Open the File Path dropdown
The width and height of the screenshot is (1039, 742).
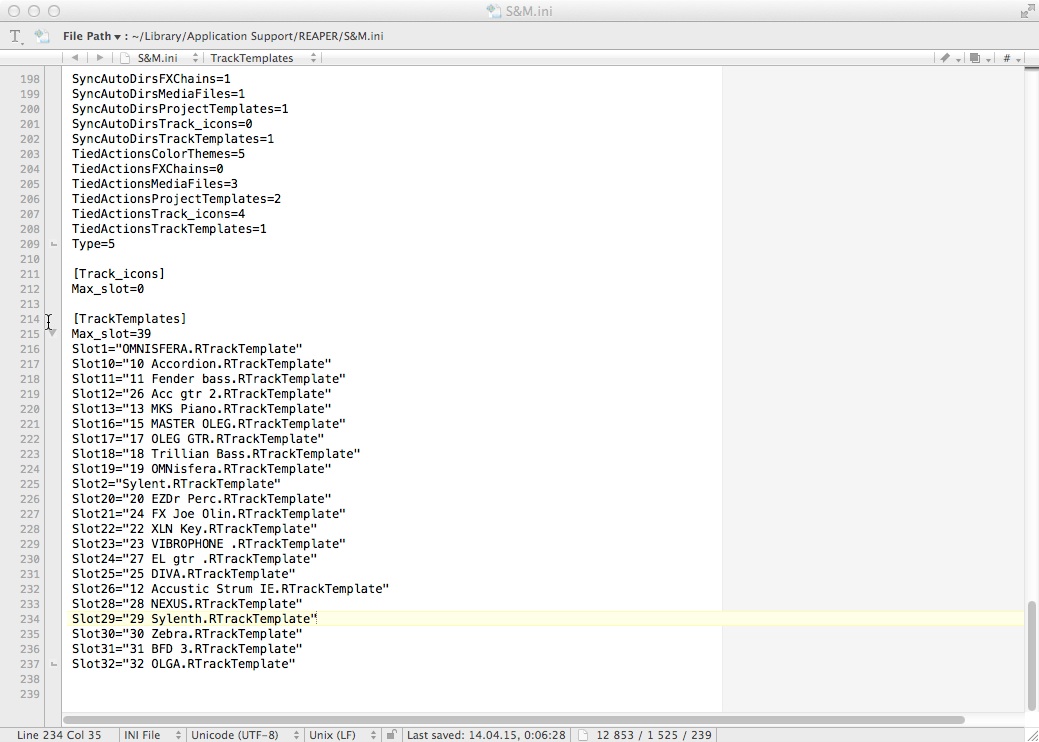tap(92, 36)
